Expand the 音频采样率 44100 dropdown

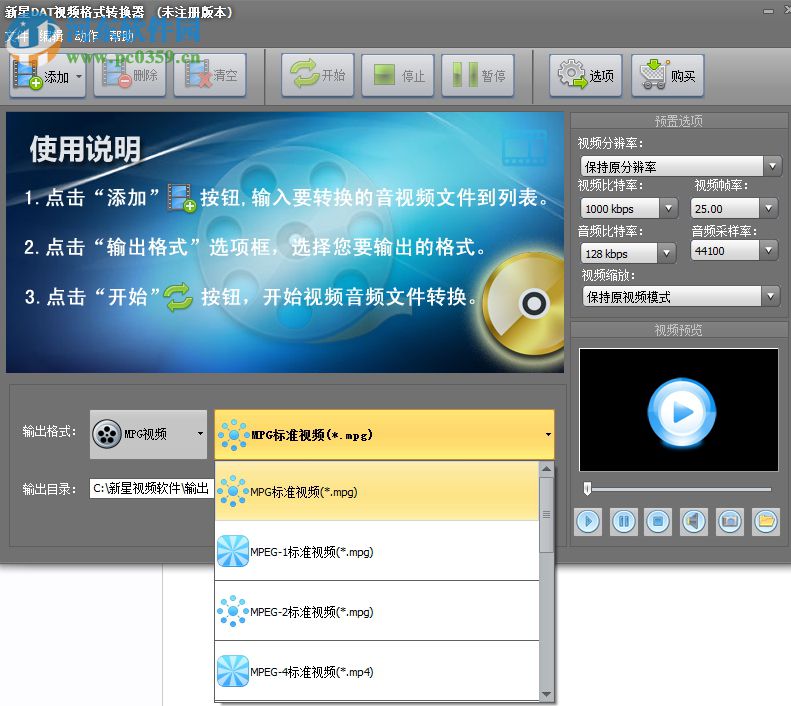[x=769, y=250]
